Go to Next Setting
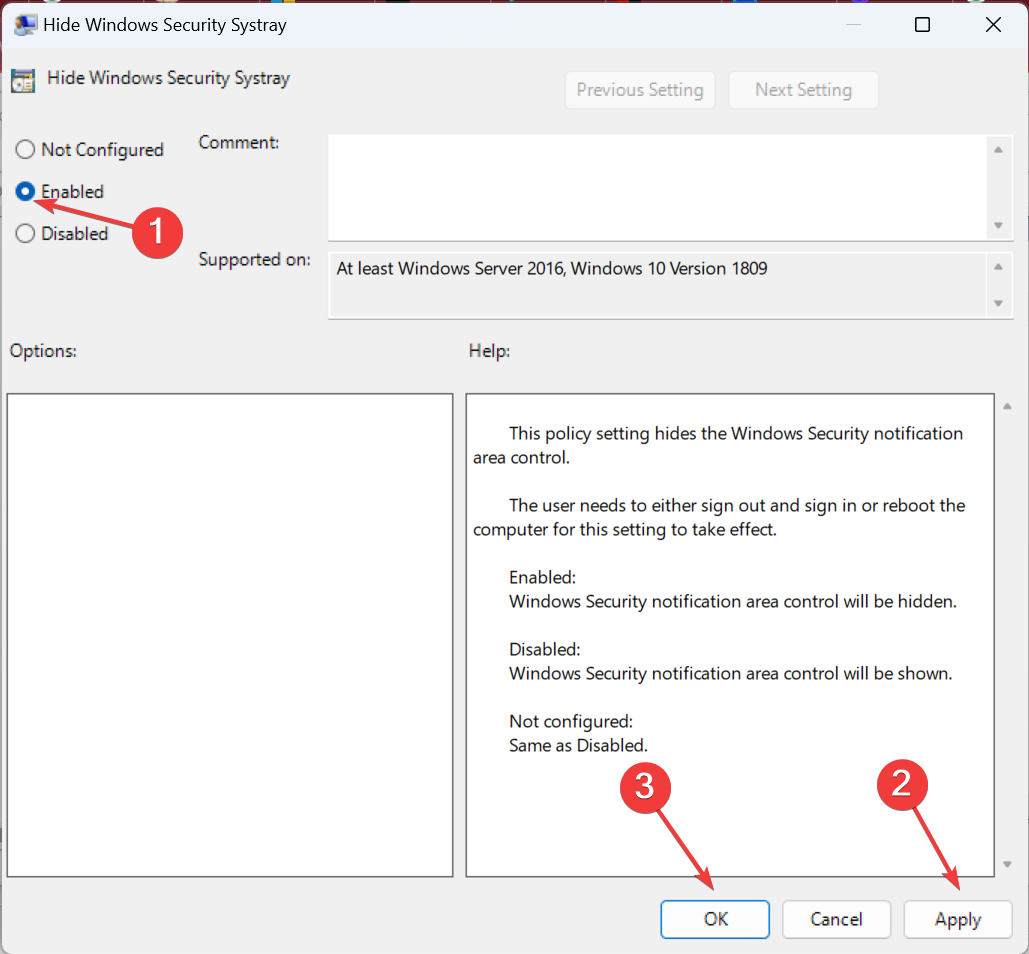Screen dimensions: 1029x954 click(803, 90)
